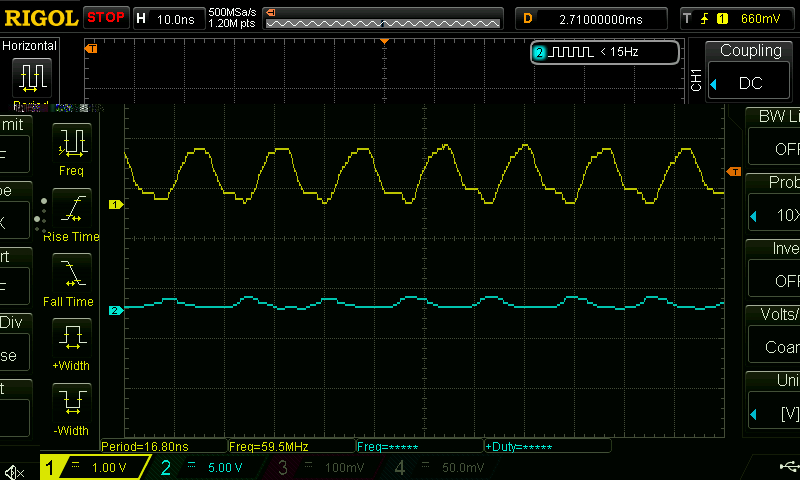Select the Fall Time measurement icon
This screenshot has height=480, width=800.
tap(72, 273)
